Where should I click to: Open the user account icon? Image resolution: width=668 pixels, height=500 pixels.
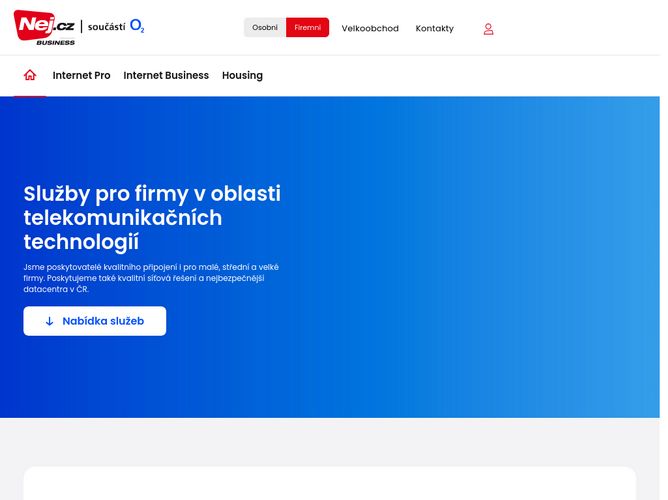[x=488, y=29]
